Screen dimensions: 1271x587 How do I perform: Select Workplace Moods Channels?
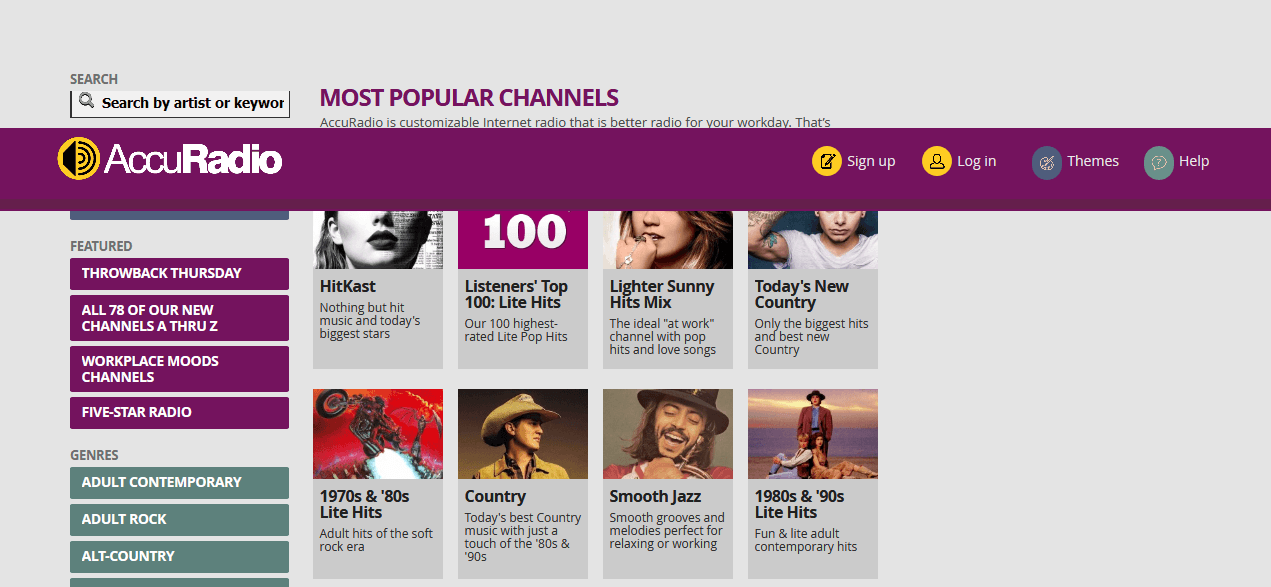179,369
